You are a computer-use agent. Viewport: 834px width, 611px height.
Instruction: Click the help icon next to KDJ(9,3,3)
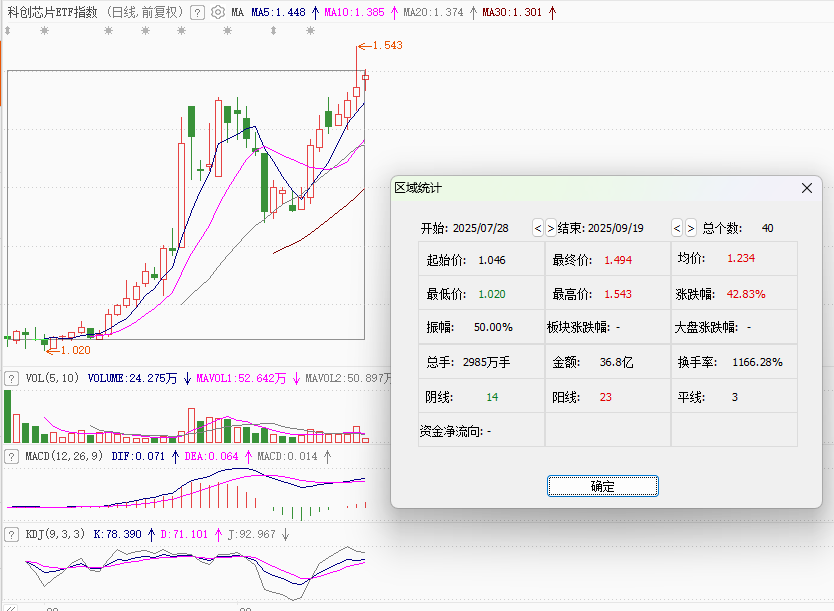pyautogui.click(x=11, y=534)
